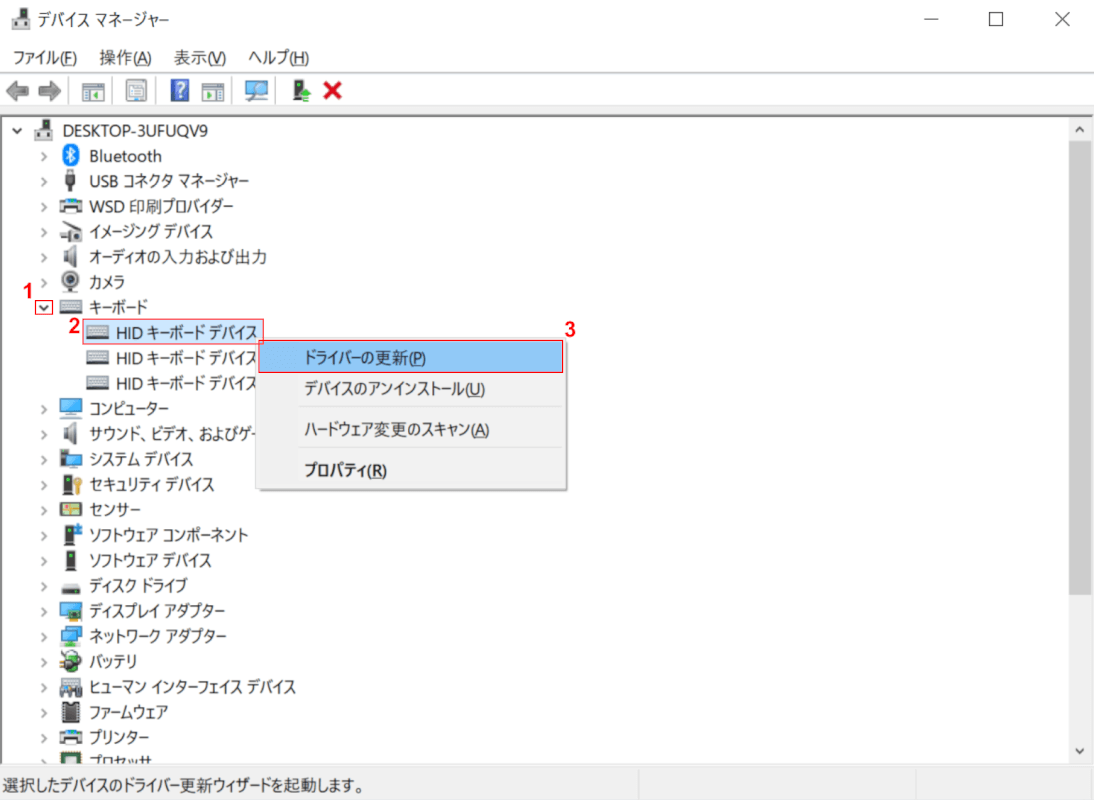1094x800 pixels.
Task: Click the vertical scrollbar down arrow
Action: (1079, 750)
